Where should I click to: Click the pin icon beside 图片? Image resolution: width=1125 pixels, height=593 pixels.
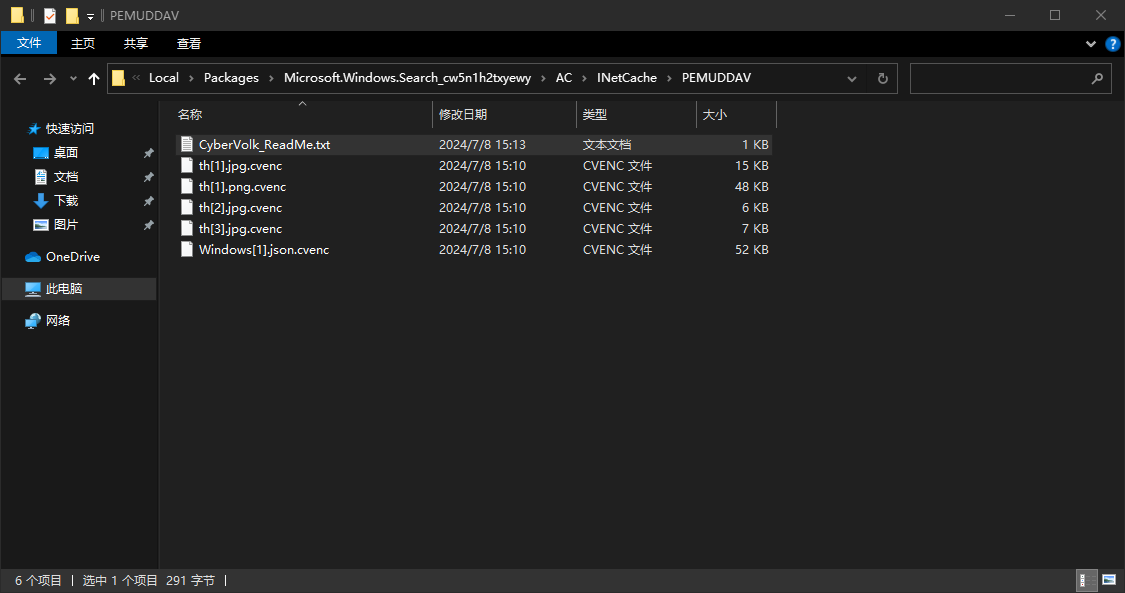(x=149, y=225)
